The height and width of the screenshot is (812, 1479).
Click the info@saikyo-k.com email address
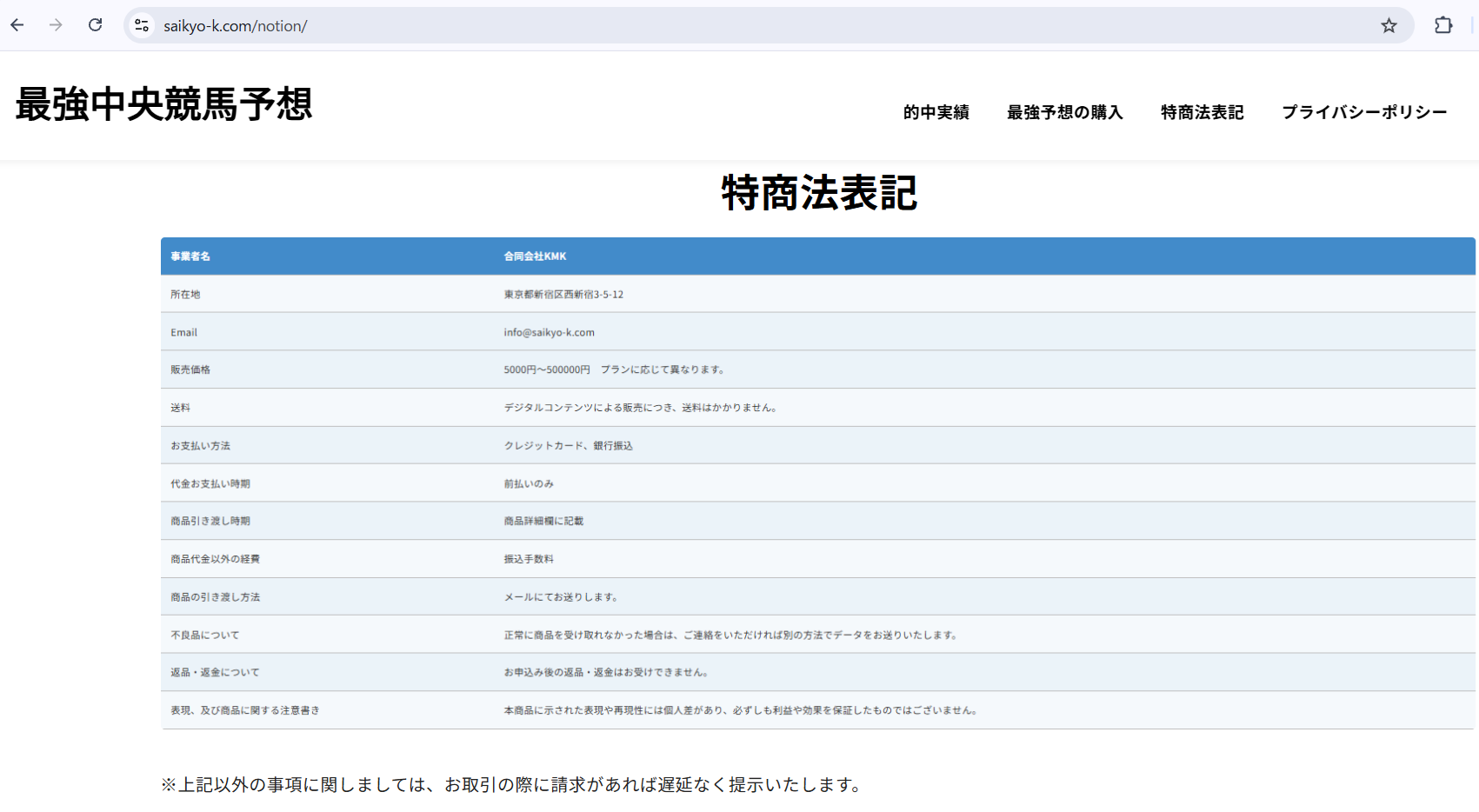pos(549,332)
